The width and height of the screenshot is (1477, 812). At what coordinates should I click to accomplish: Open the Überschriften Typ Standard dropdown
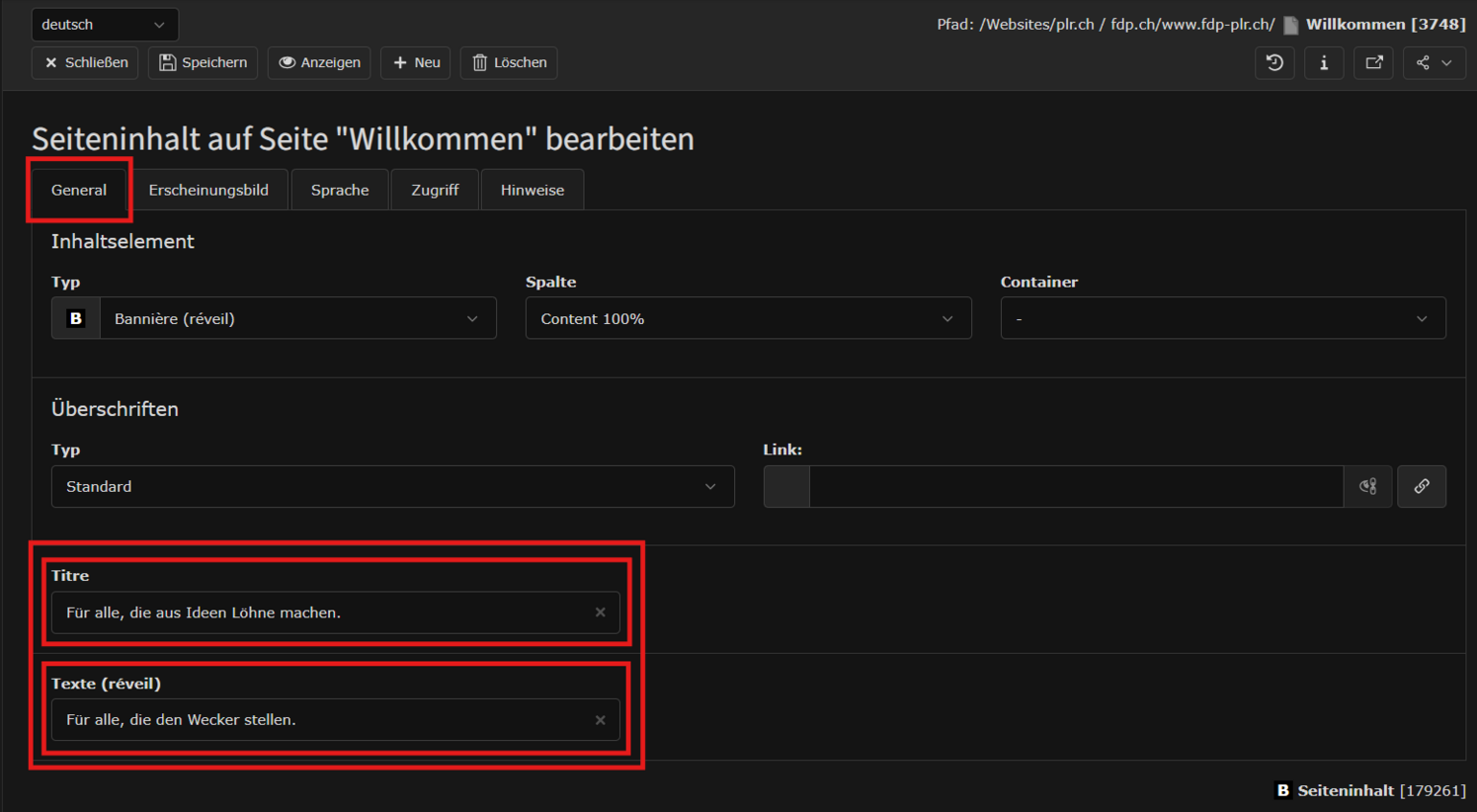[392, 486]
